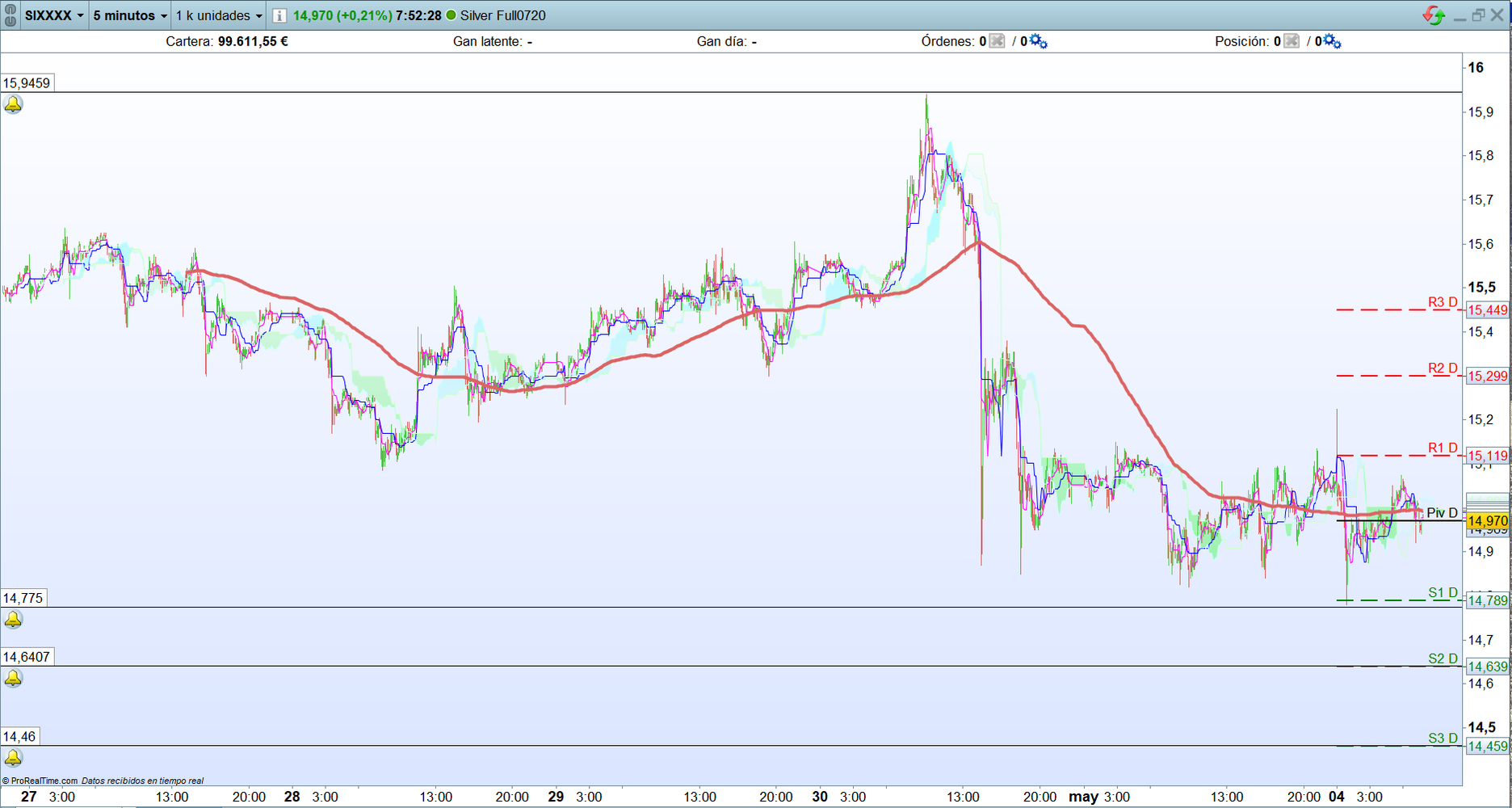Click the 14,5 level on the price axis
The height and width of the screenshot is (808, 1512).
(x=1481, y=727)
